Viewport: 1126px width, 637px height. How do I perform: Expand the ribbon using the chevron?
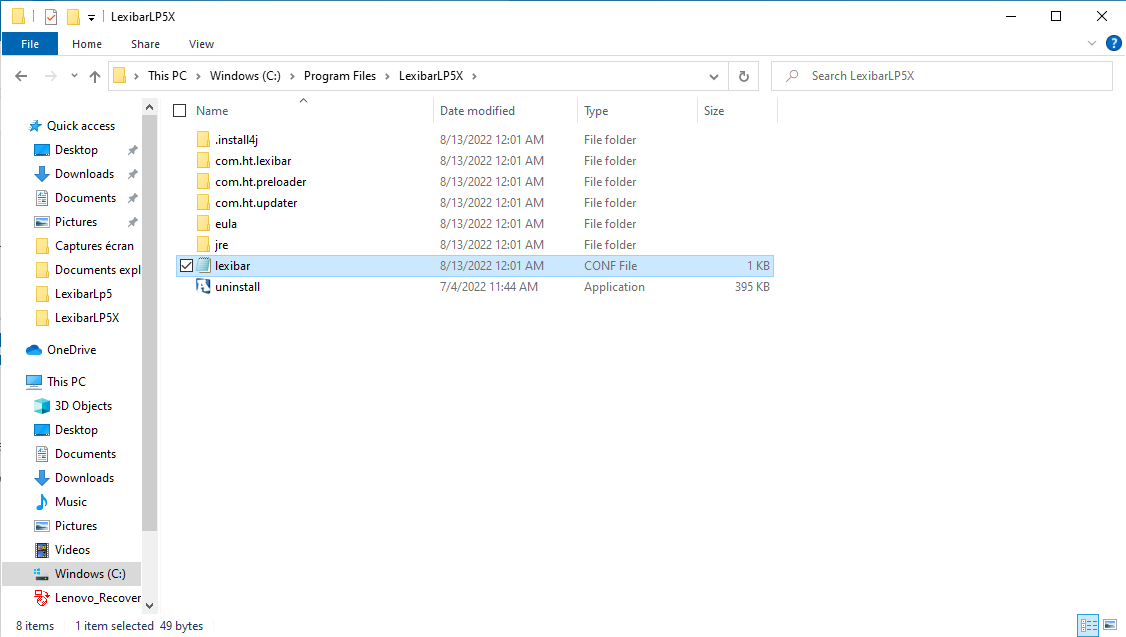[x=1092, y=44]
